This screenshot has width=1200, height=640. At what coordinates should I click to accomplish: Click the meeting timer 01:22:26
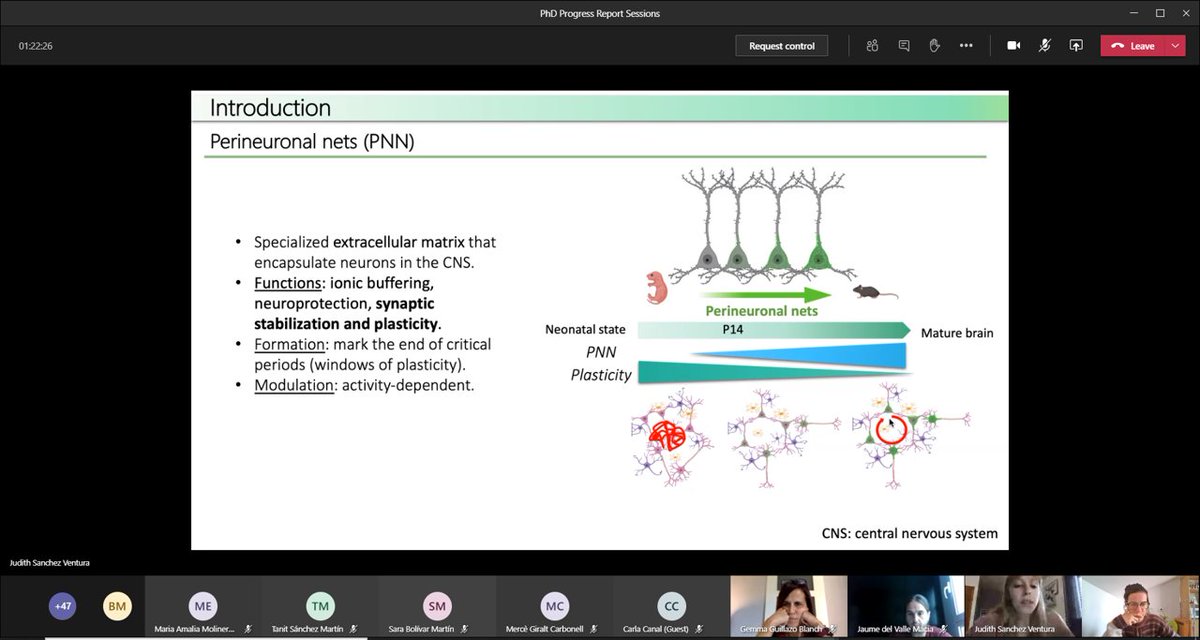(x=35, y=46)
